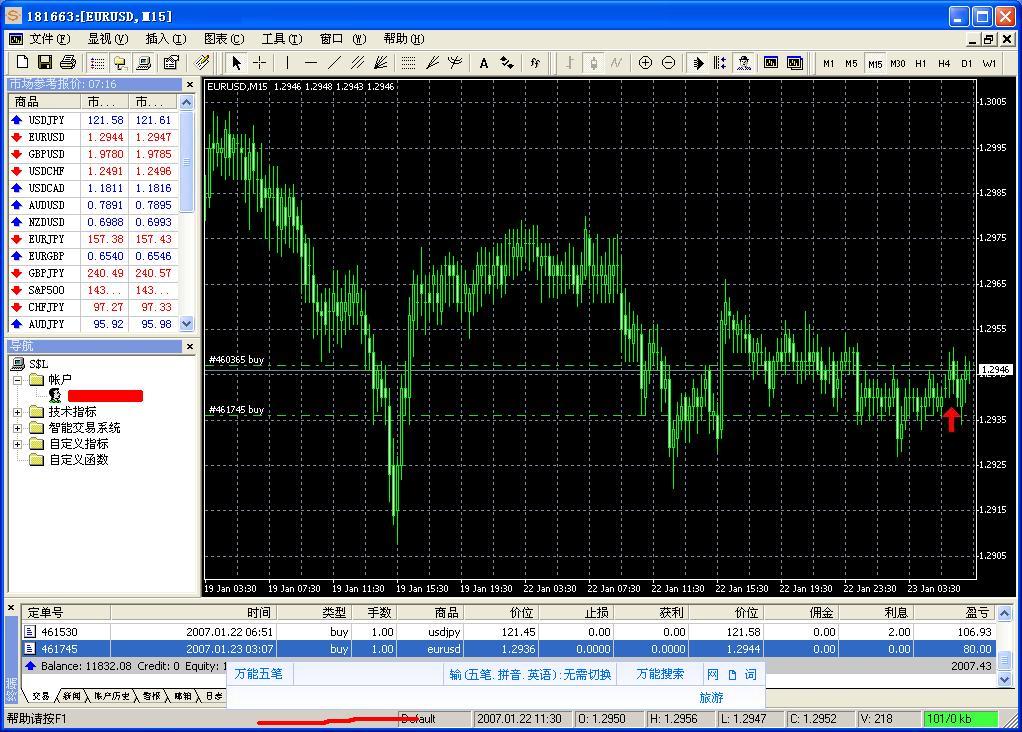Select EURUSD in market watch list
This screenshot has height=732, width=1022.
tap(46, 137)
